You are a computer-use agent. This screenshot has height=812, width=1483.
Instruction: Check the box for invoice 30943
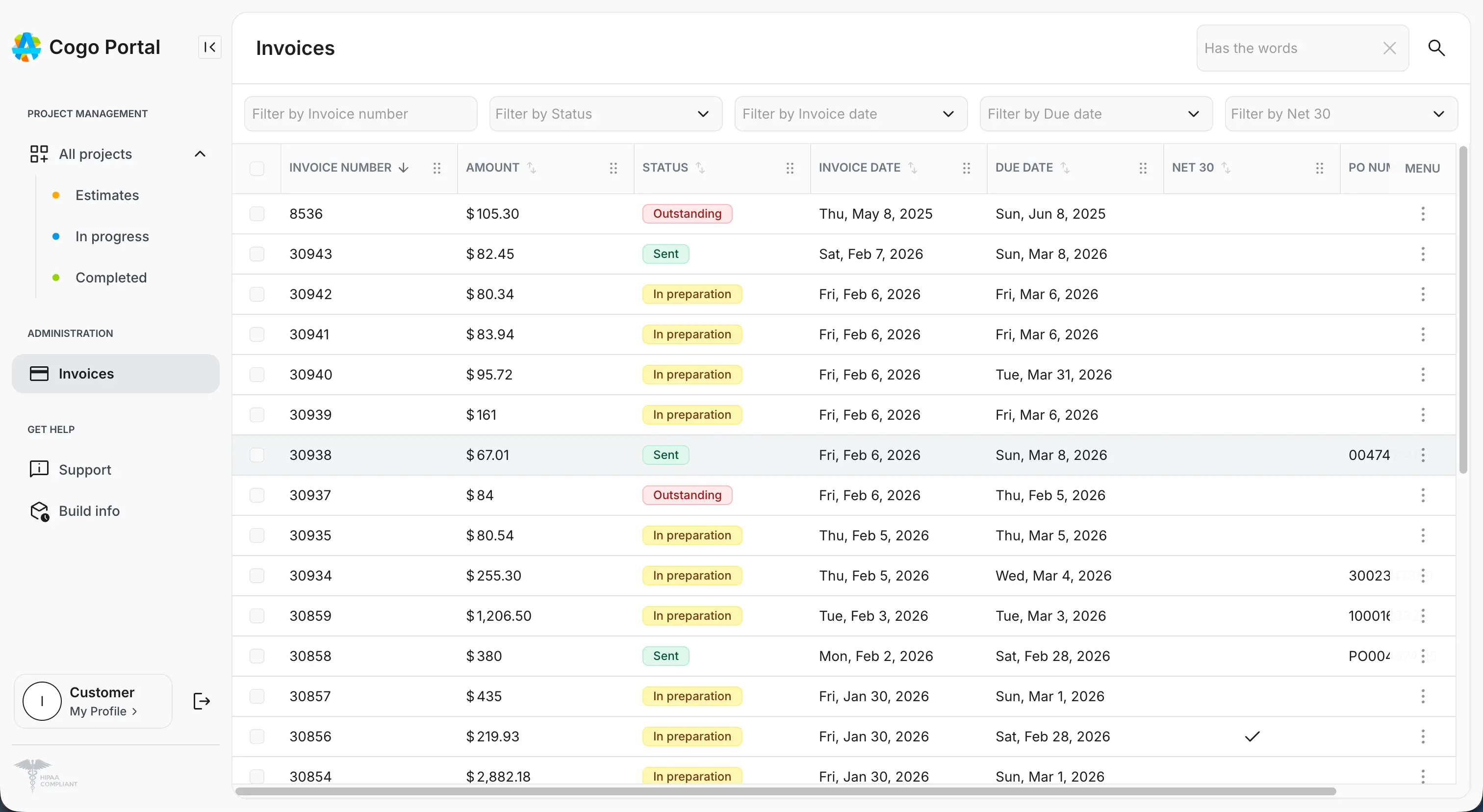point(257,254)
